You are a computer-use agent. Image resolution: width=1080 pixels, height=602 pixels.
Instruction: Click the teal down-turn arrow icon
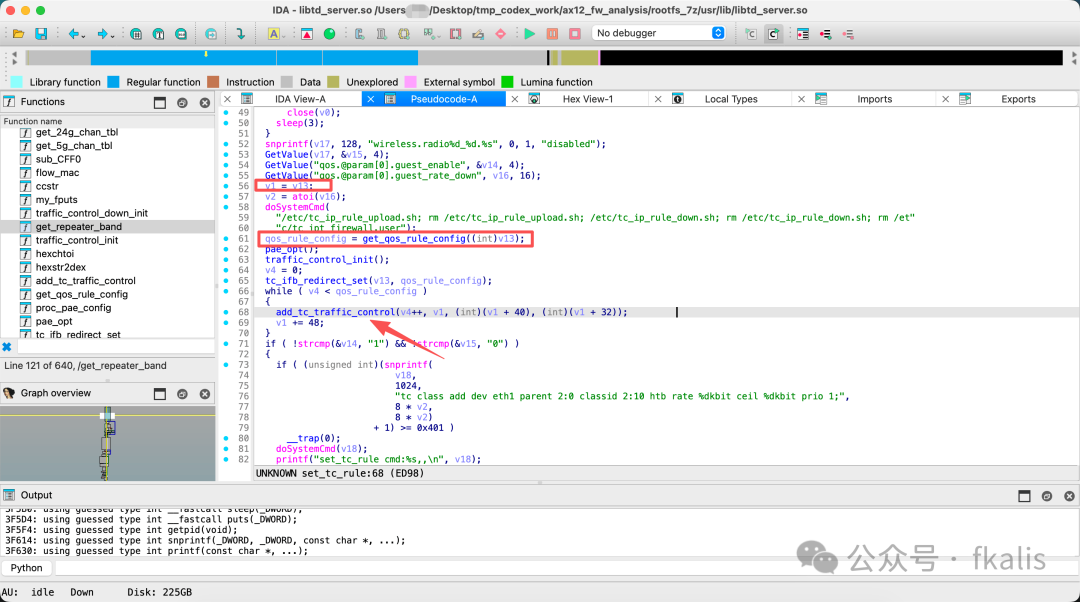pos(240,34)
